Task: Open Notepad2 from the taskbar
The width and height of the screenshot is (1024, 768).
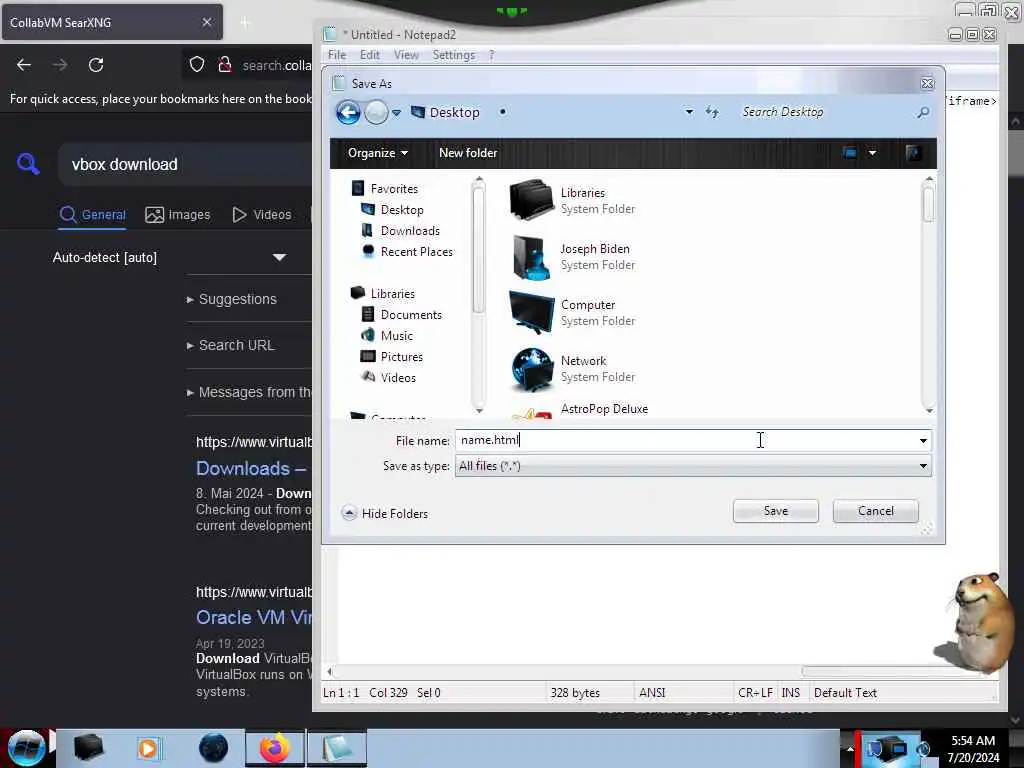Action: pyautogui.click(x=337, y=748)
